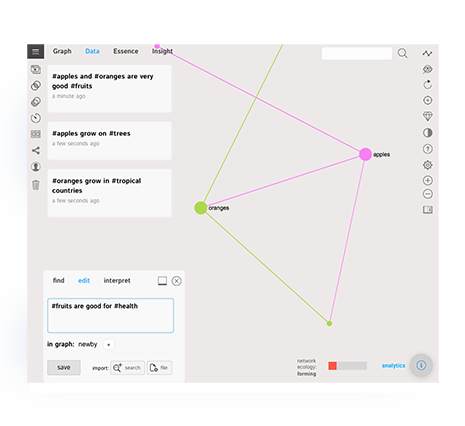
Task: Zoom in with the plus circle icon
Action: (428, 180)
